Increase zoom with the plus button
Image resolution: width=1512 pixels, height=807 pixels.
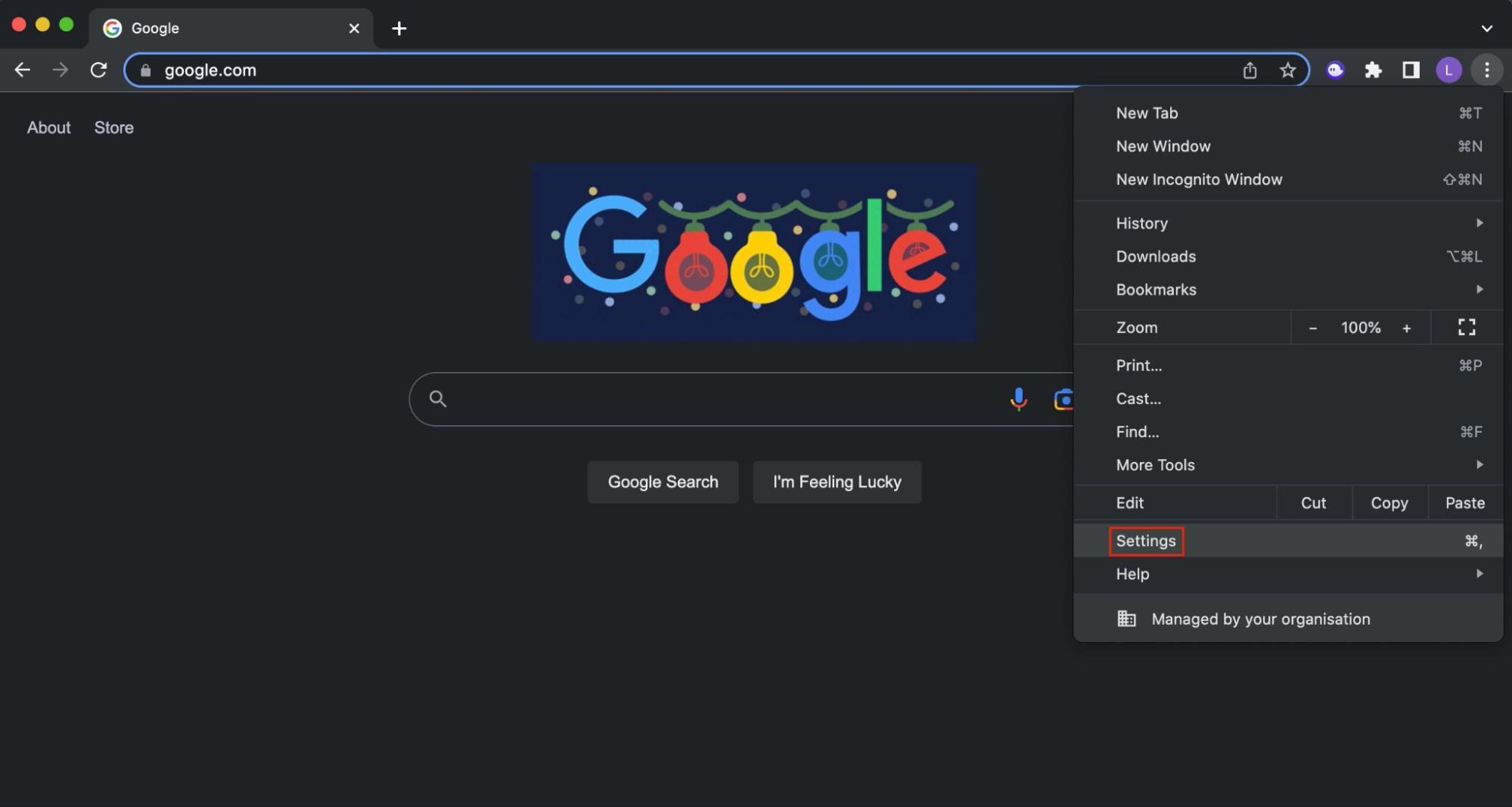coord(1406,327)
